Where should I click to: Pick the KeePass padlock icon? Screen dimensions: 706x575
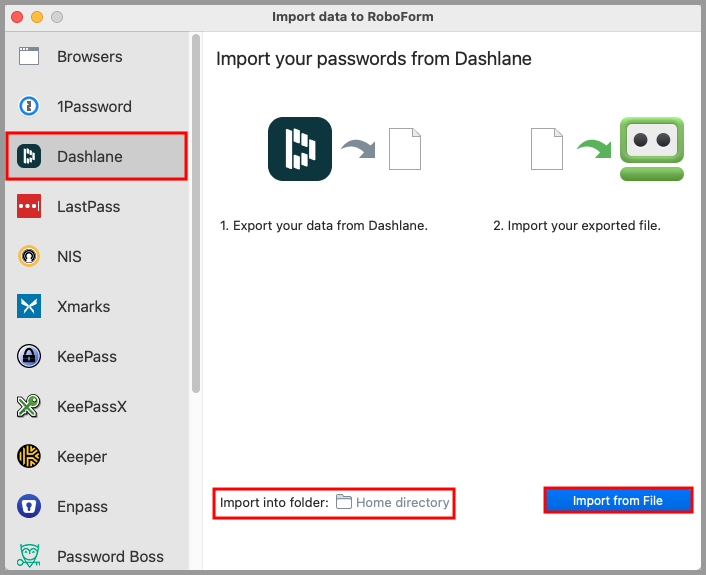(29, 357)
